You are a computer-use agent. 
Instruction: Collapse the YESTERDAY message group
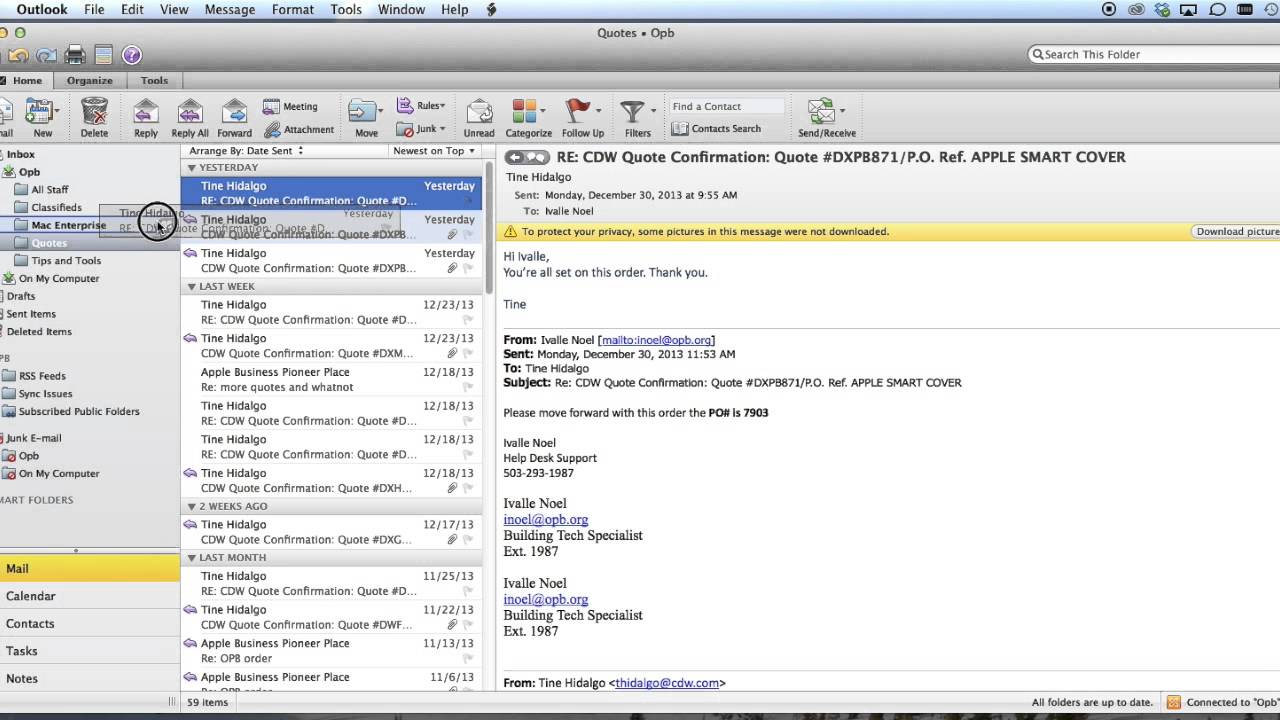(191, 168)
